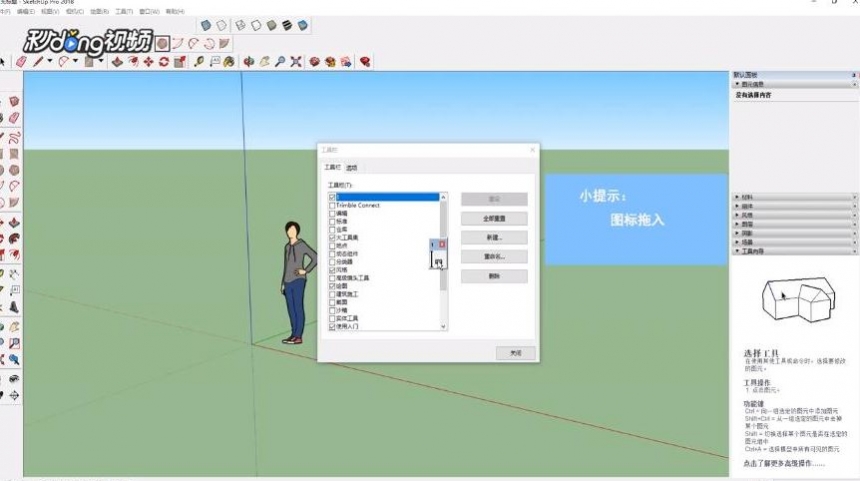Check the Trimble Connect toolbar checkbox

[x=332, y=206]
